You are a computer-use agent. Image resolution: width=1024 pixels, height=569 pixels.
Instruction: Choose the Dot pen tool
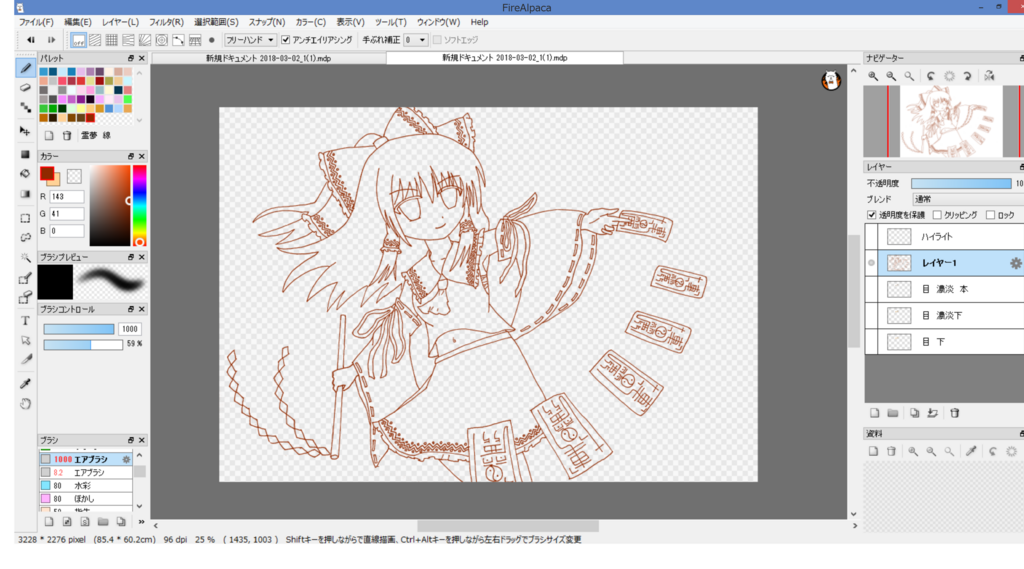pos(25,107)
